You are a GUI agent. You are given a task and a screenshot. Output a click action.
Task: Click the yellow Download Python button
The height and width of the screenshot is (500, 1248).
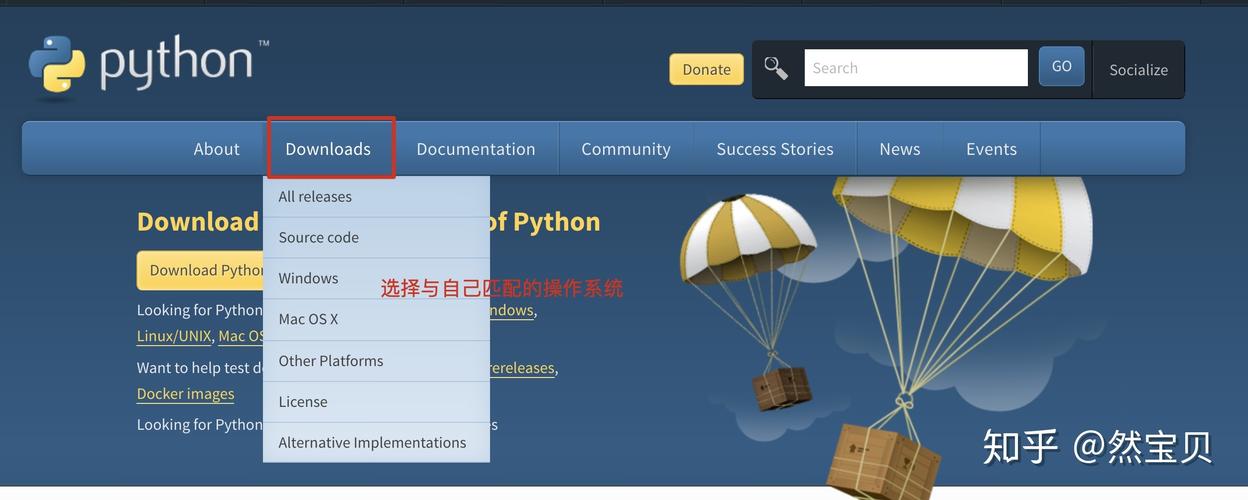[x=200, y=270]
